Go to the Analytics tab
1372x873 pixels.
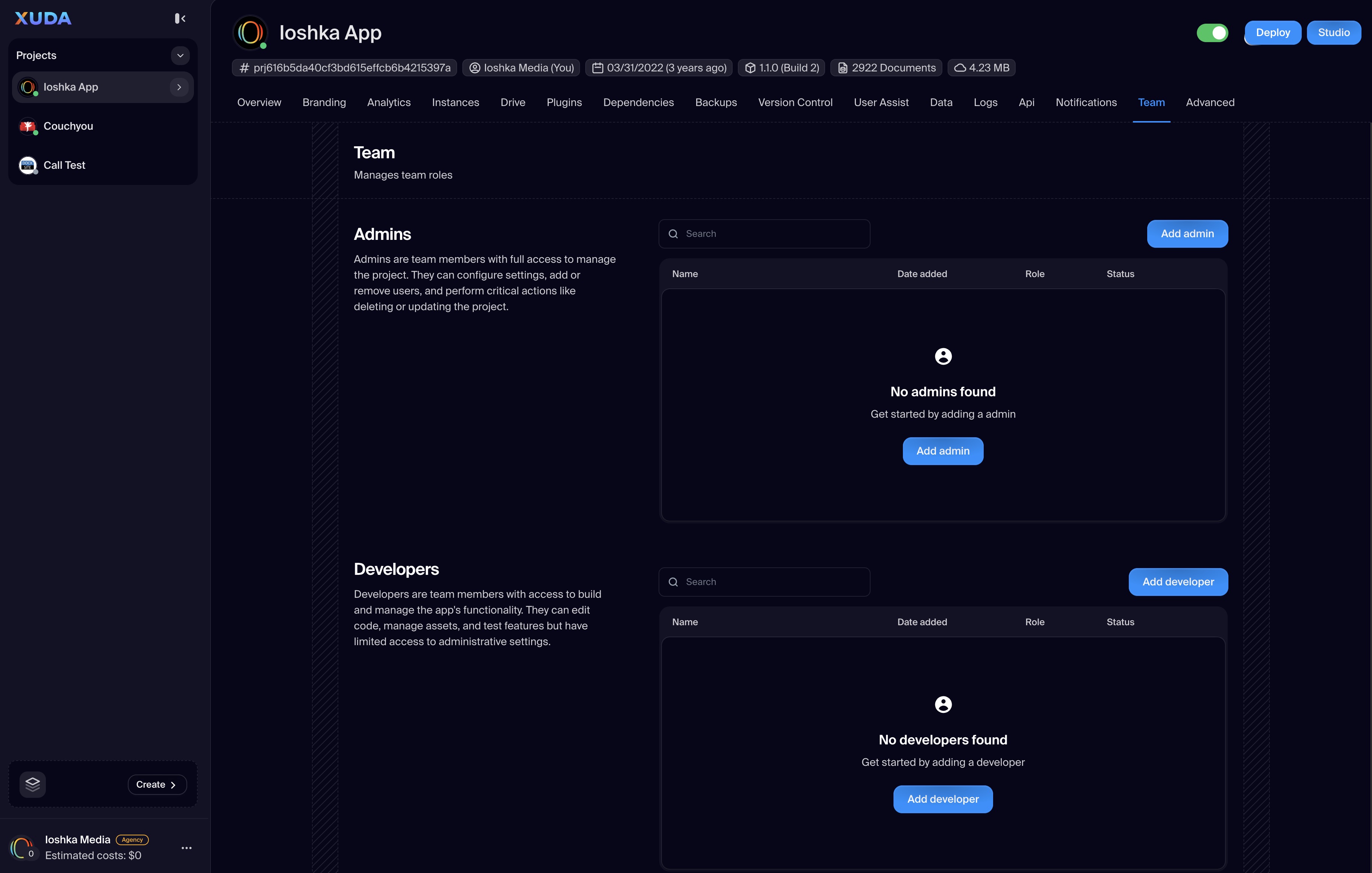(389, 103)
